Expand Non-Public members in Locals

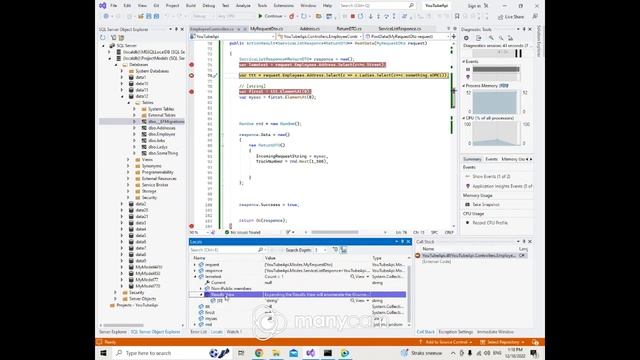201,289
